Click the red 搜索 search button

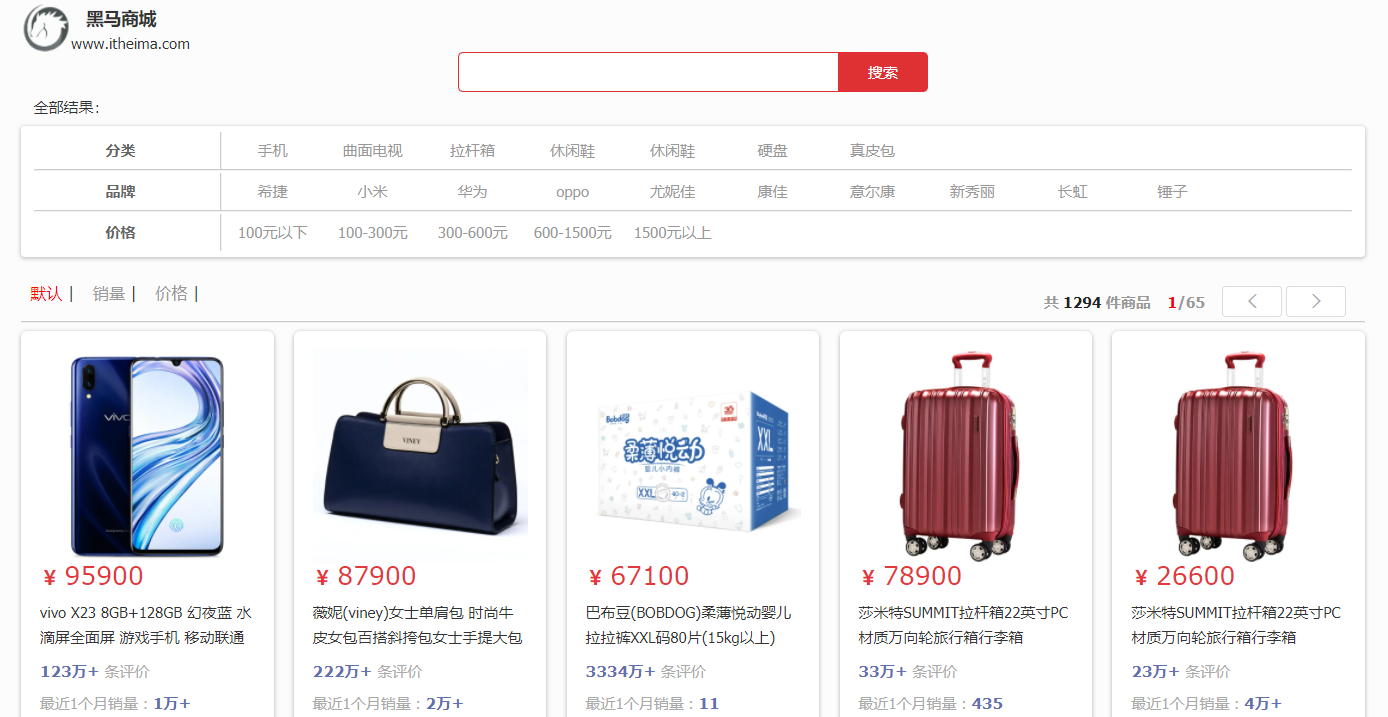(x=883, y=72)
